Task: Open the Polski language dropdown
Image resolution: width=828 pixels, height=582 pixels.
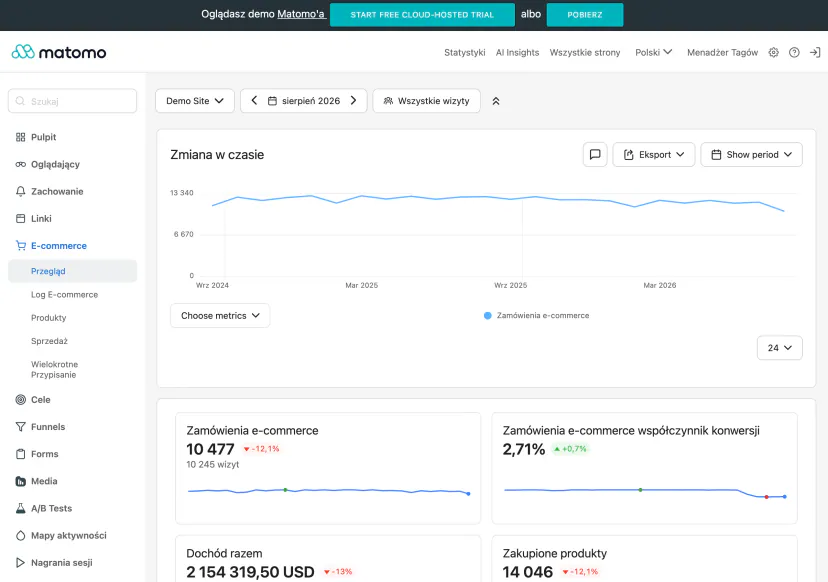Action: tap(653, 52)
